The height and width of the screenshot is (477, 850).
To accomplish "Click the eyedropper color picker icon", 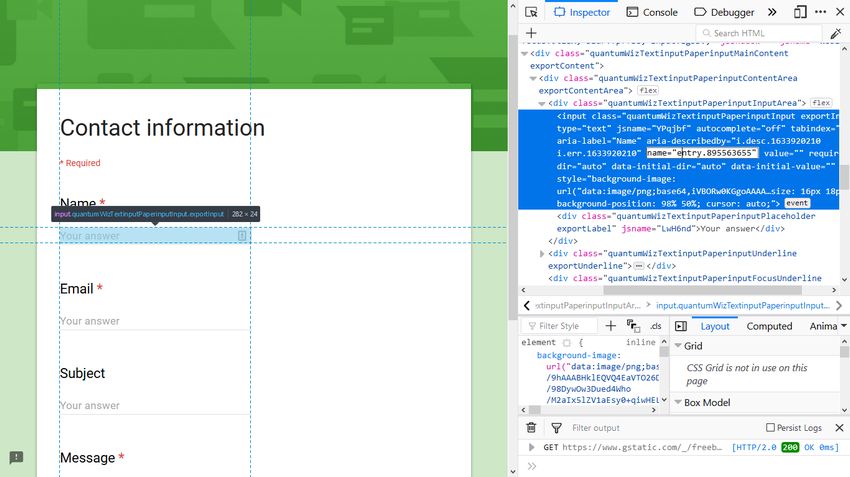I will 837,33.
